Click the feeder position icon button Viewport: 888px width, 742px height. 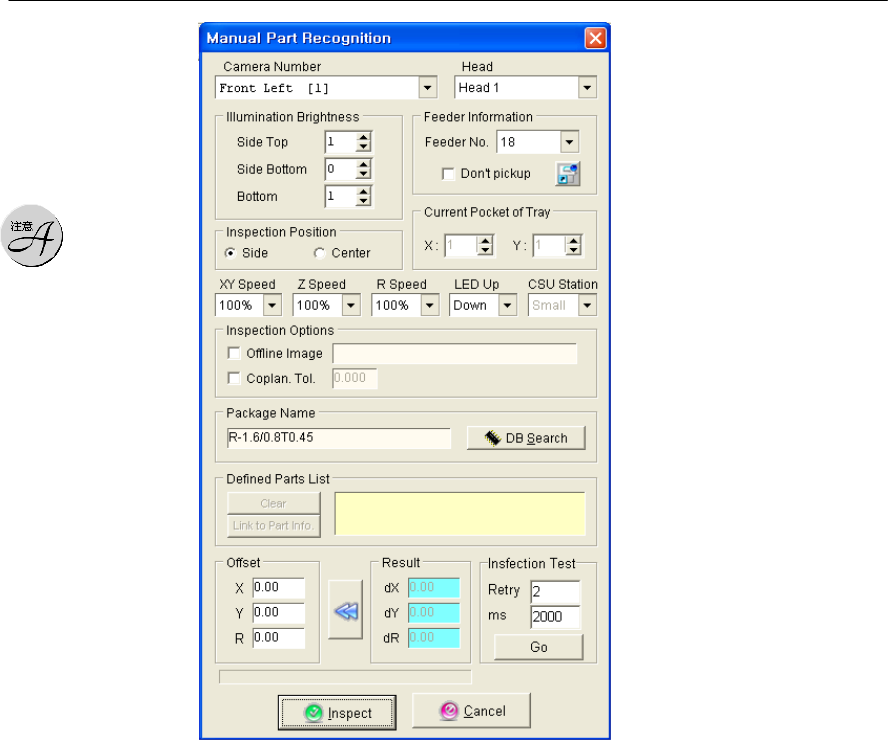[568, 174]
